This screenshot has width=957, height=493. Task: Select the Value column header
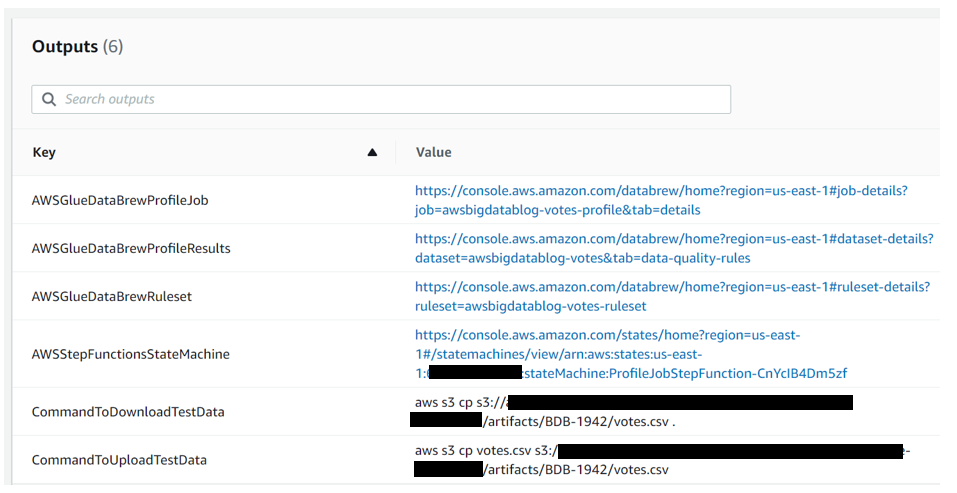[433, 153]
